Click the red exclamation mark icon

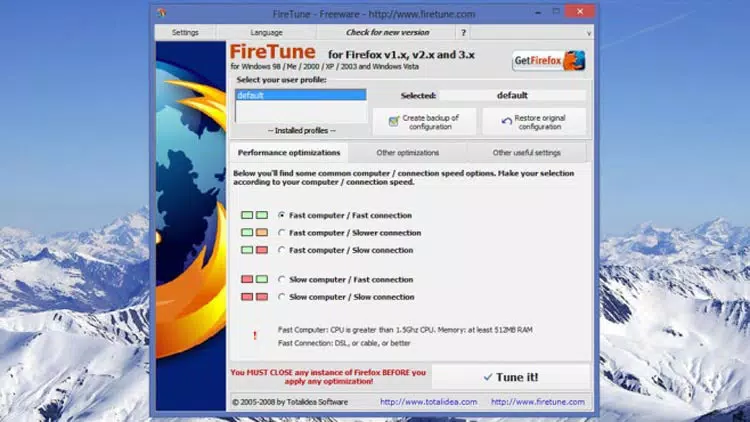click(255, 336)
